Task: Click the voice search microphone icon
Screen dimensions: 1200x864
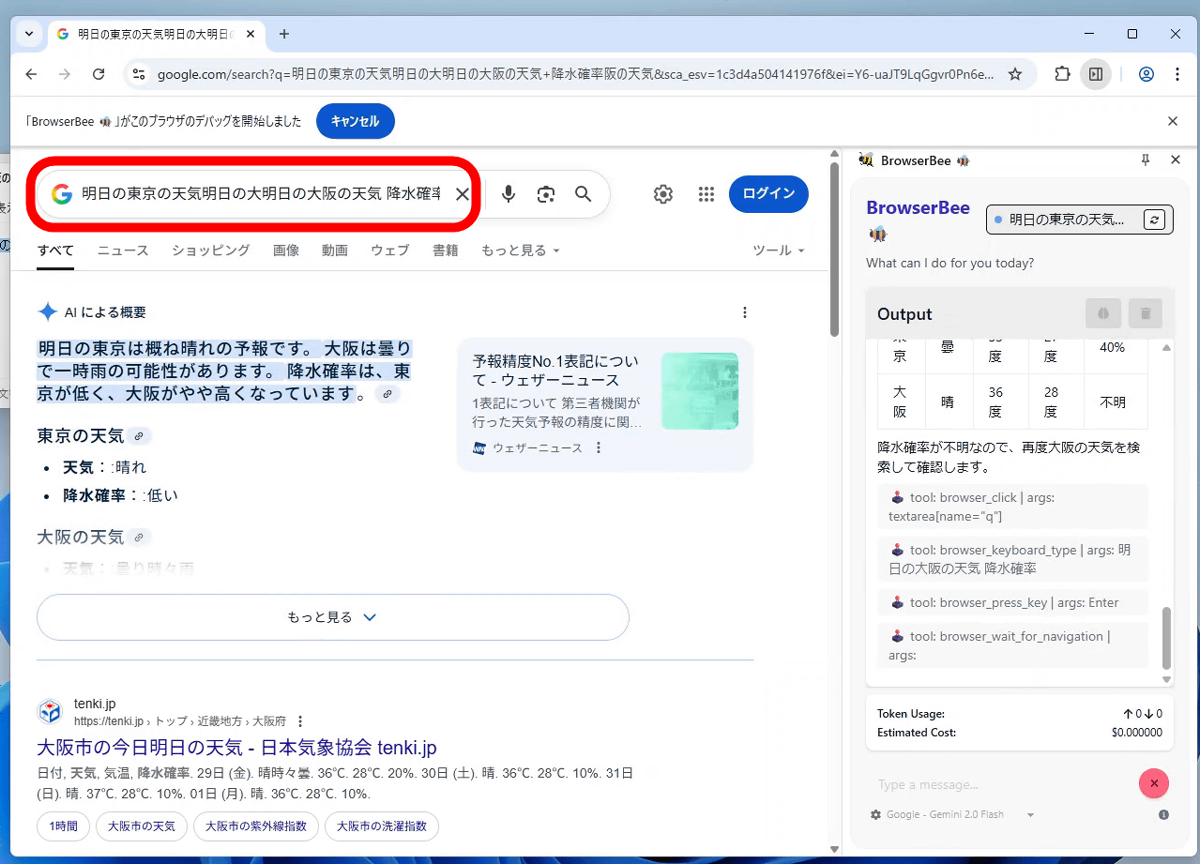Action: [508, 194]
